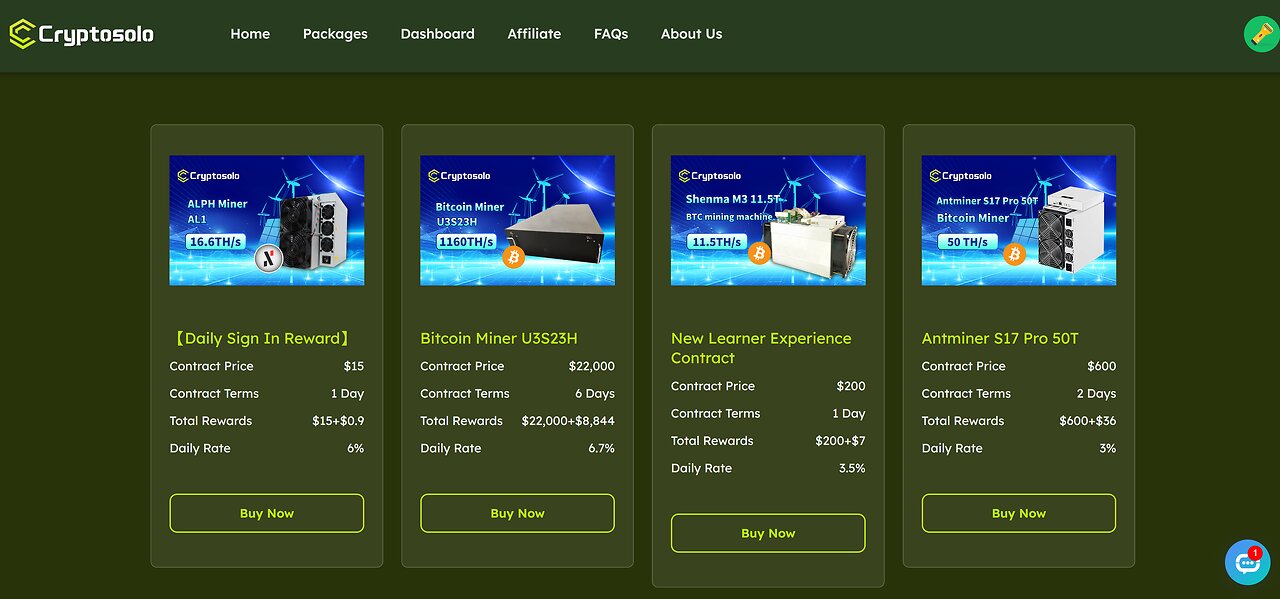Click Buy Now for Daily Sign In Reward
The height and width of the screenshot is (599, 1280).
267,513
